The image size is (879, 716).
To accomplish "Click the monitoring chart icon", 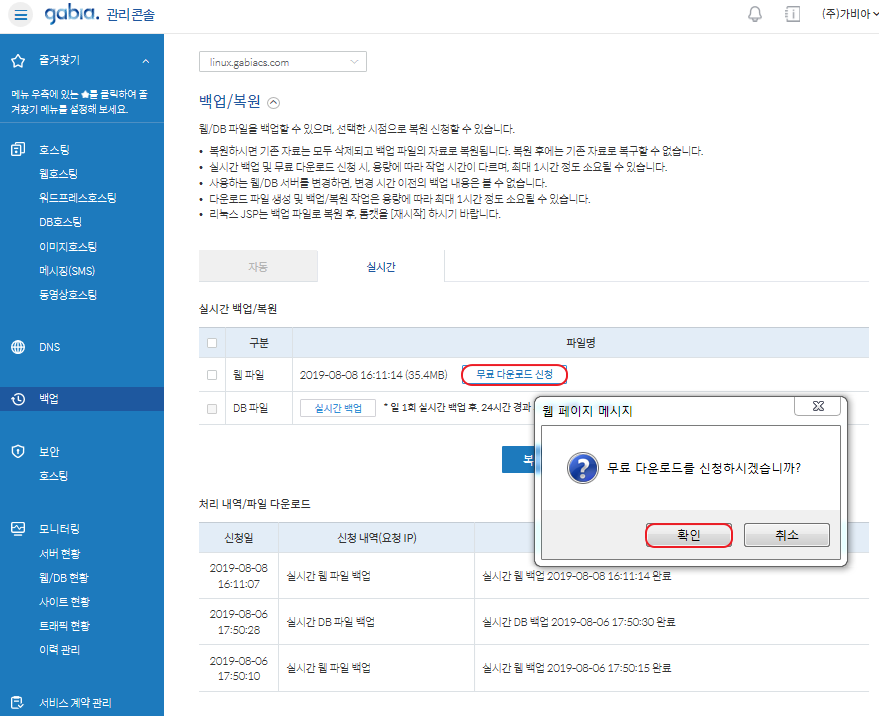I will pyautogui.click(x=18, y=529).
